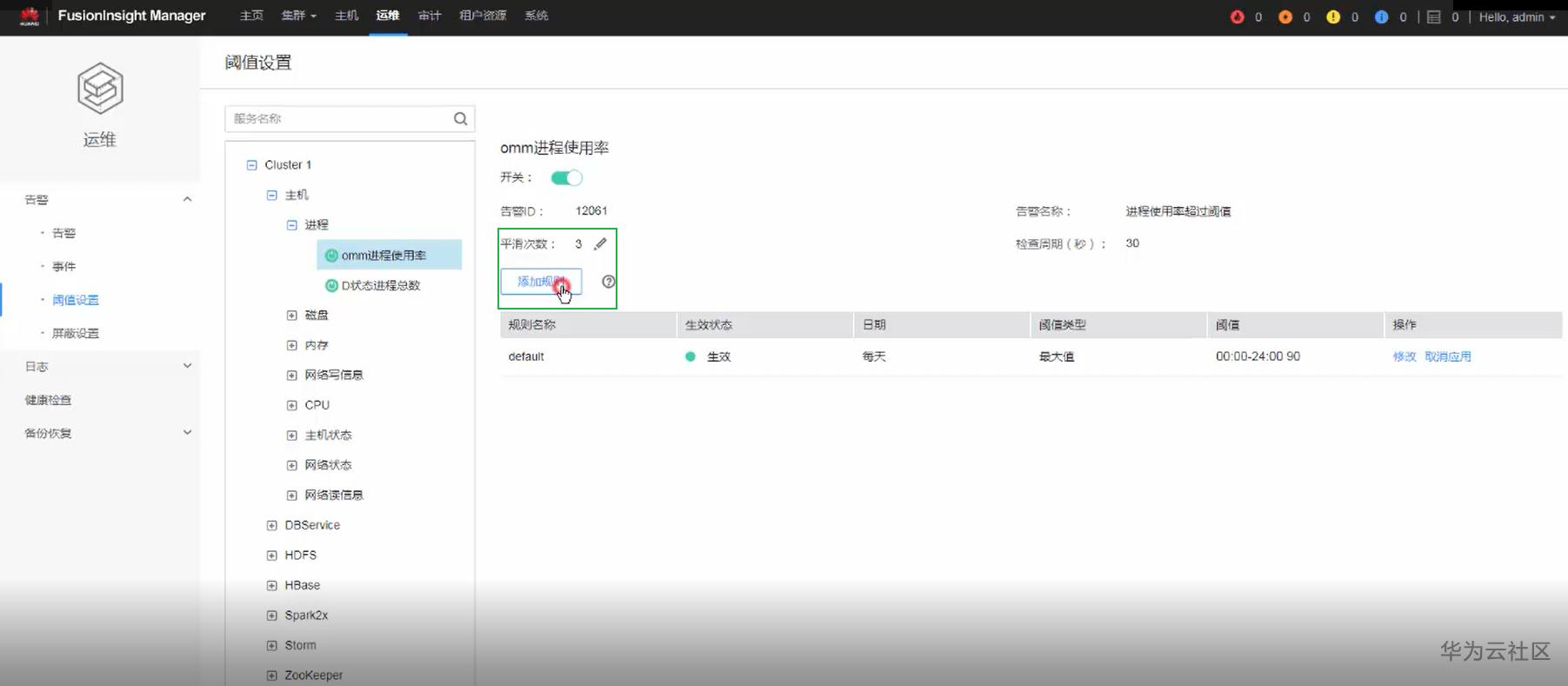Screen dimensions: 1568x686
Task: Expand the 网络写信息 tree node
Action: point(292,375)
